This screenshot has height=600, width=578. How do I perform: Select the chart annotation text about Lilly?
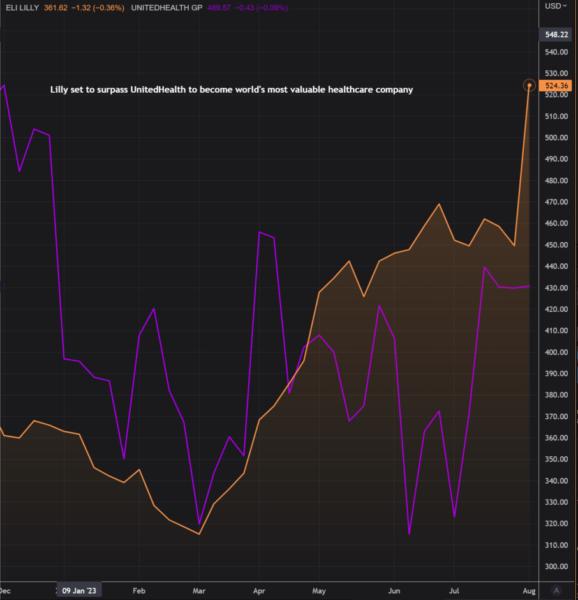(231, 90)
